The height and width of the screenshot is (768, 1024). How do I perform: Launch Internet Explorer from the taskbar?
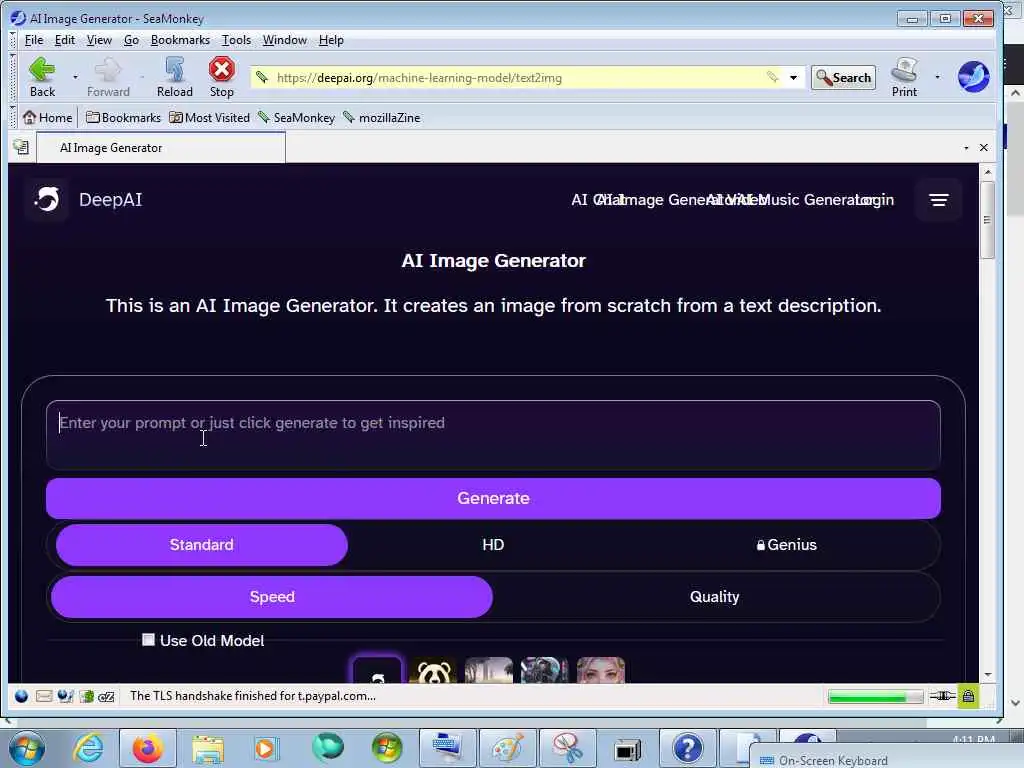coord(88,748)
